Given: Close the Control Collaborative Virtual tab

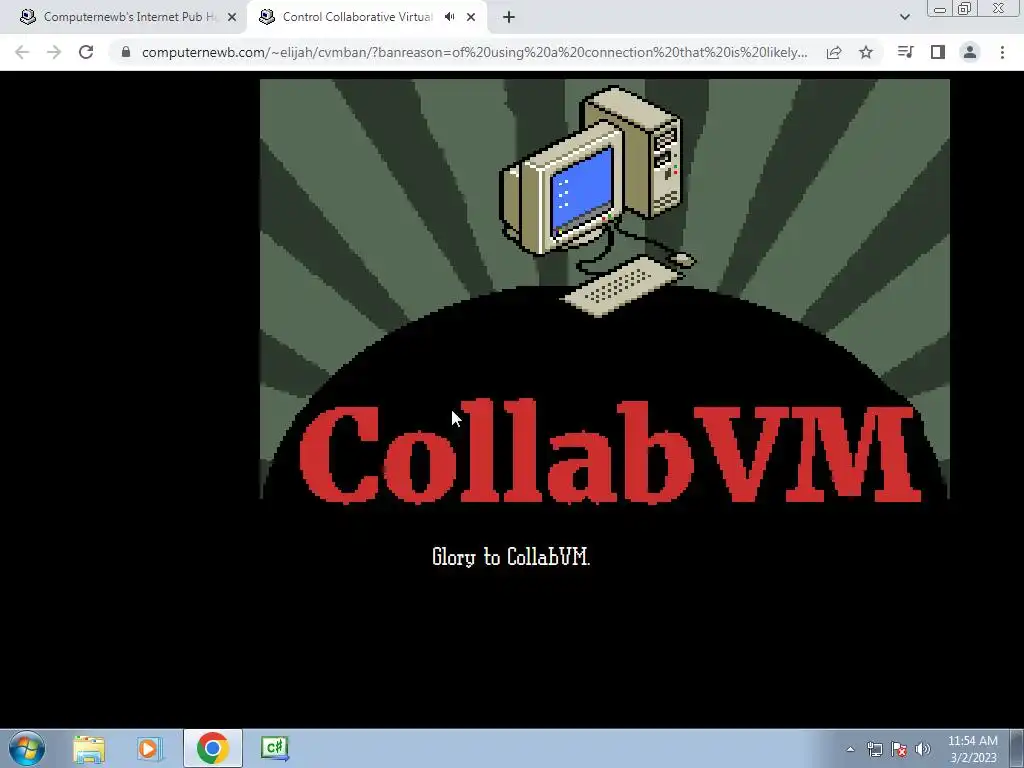Looking at the screenshot, I should (471, 18).
